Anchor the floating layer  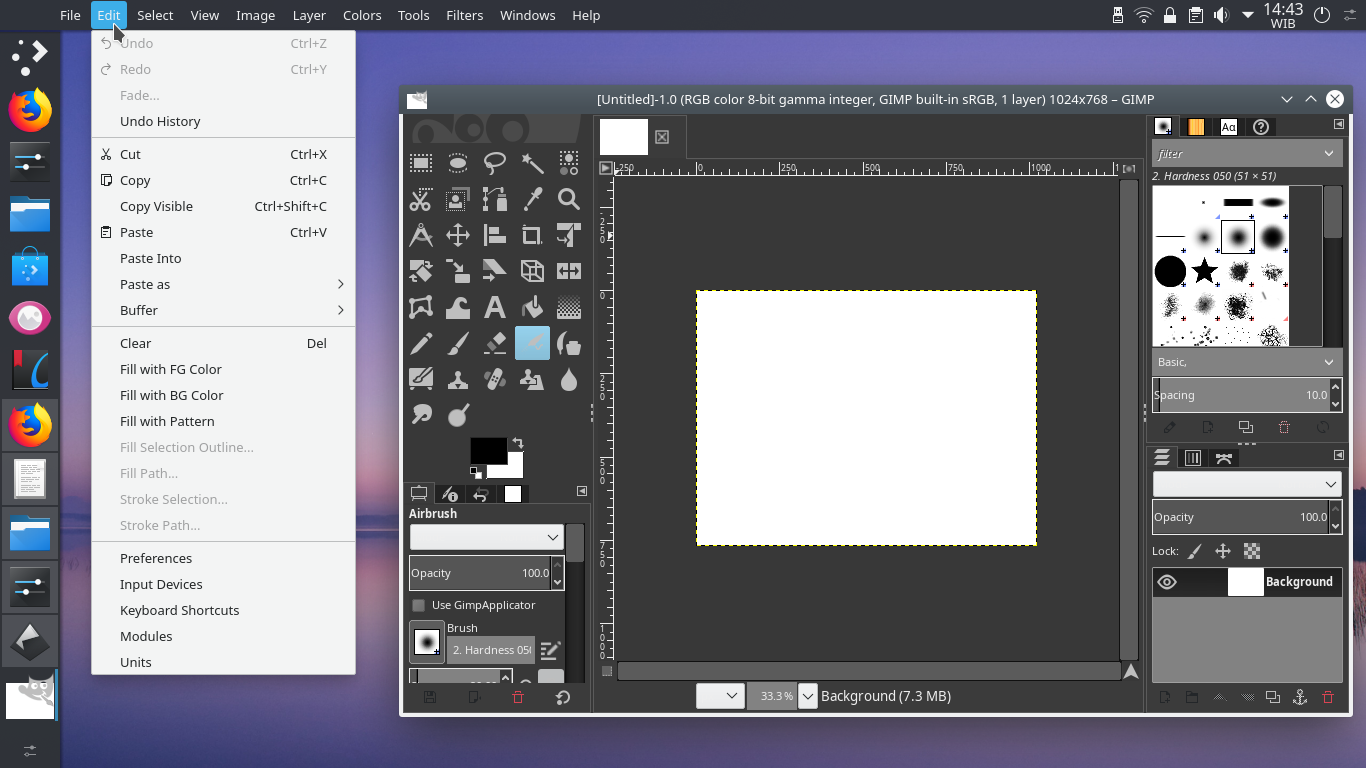[1301, 698]
